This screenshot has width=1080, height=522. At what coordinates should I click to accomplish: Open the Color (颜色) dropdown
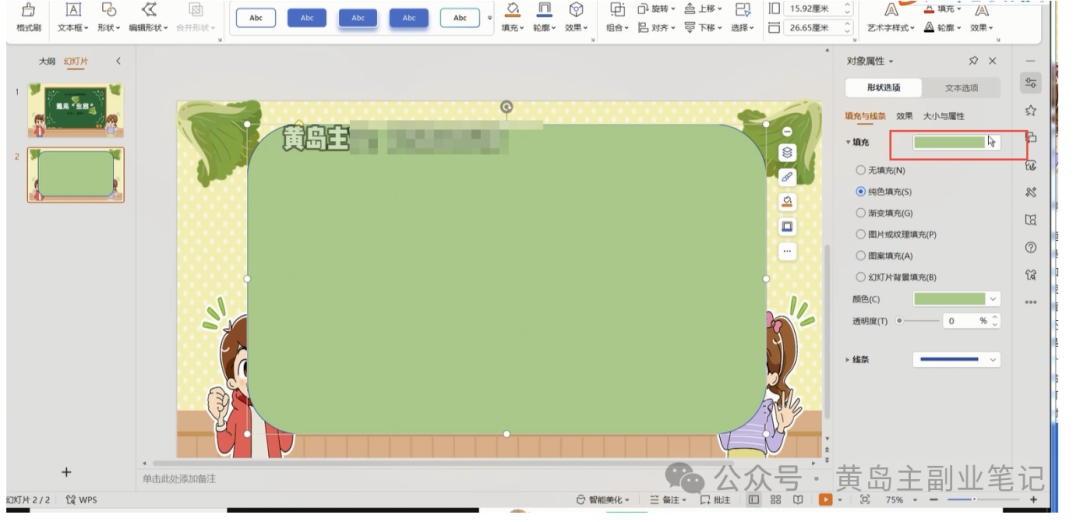(992, 299)
